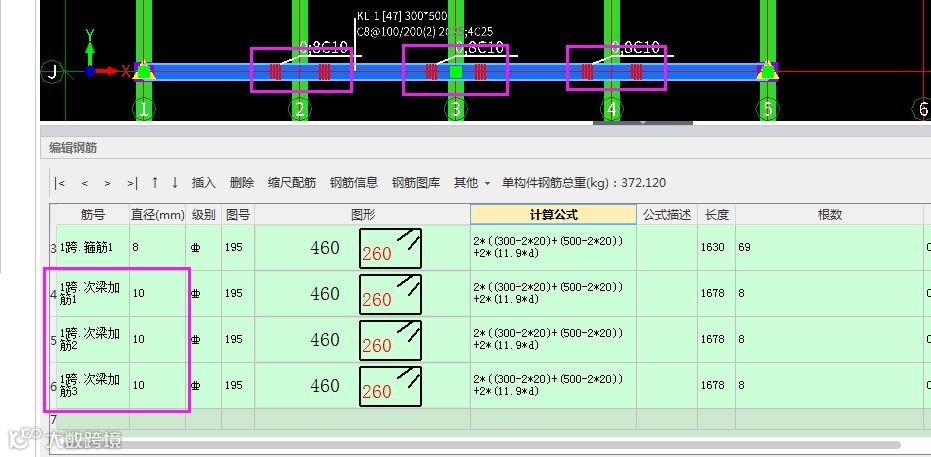This screenshot has width=931, height=457.
Task: Click formula cell in 次梁加筋1 row
Action: point(553,294)
